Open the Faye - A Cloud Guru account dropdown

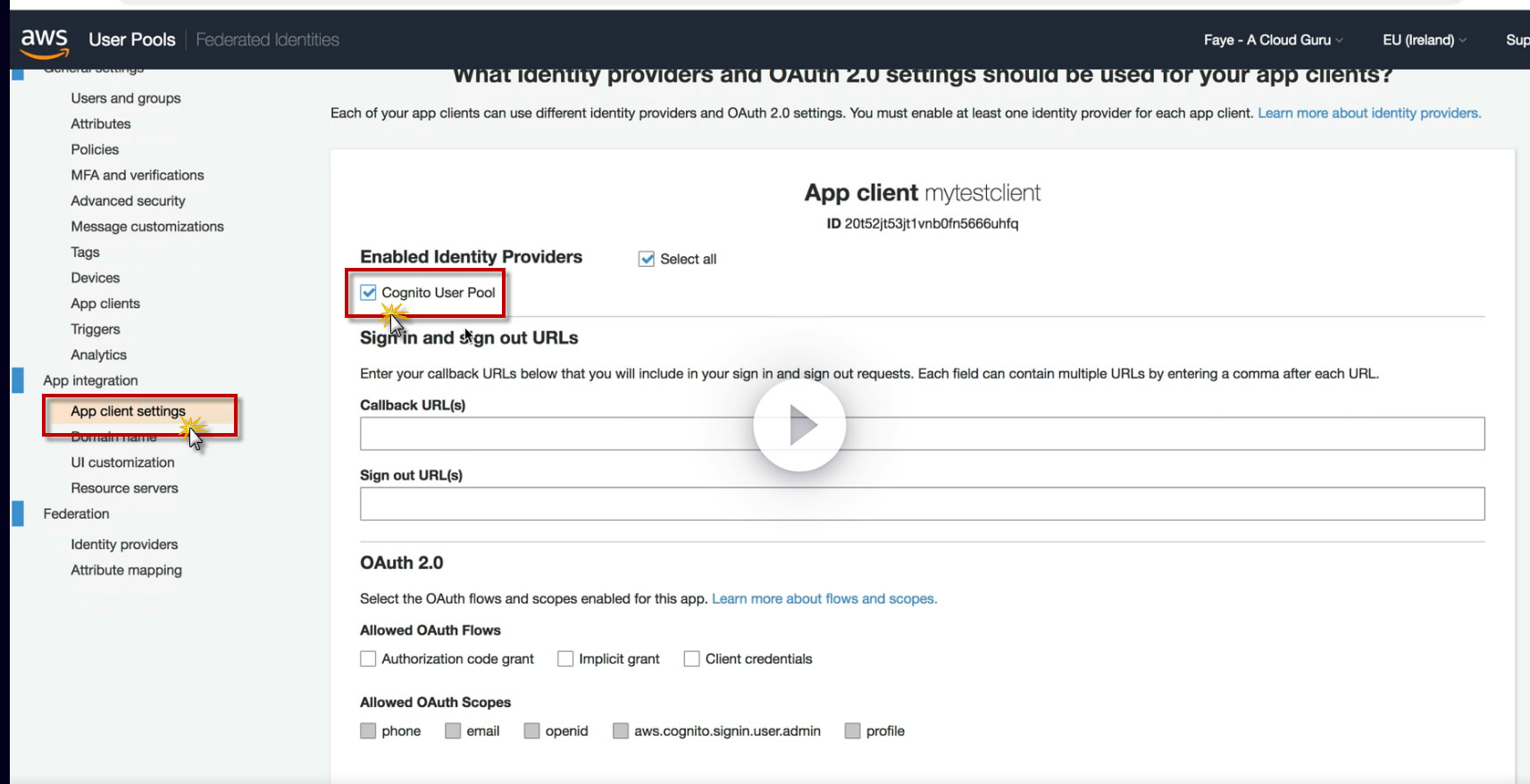1273,39
